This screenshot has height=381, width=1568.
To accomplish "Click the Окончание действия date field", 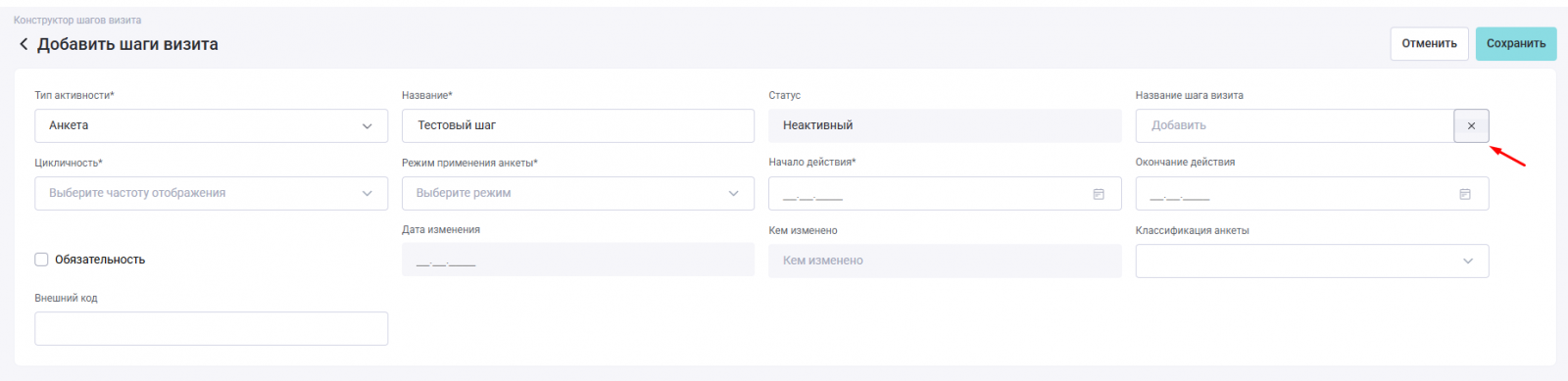I will (1312, 193).
